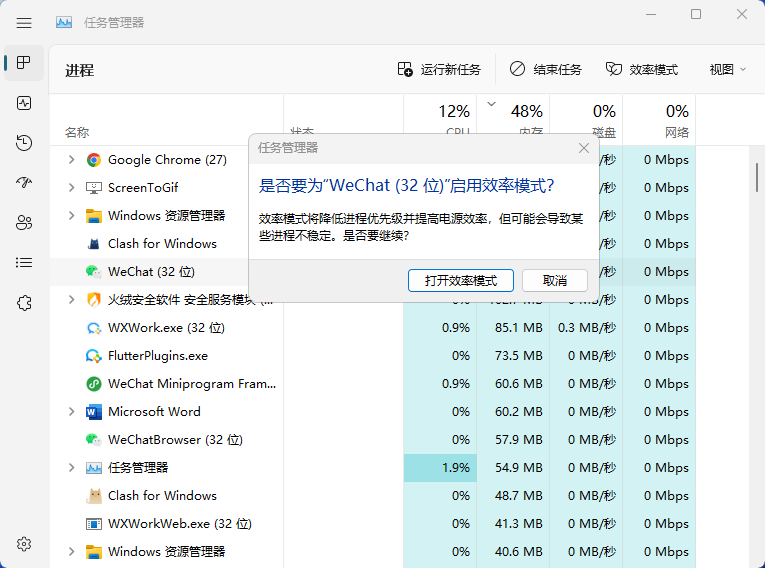765x568 pixels.
Task: Click the 火绒安全软件 process icon
Action: 94,300
